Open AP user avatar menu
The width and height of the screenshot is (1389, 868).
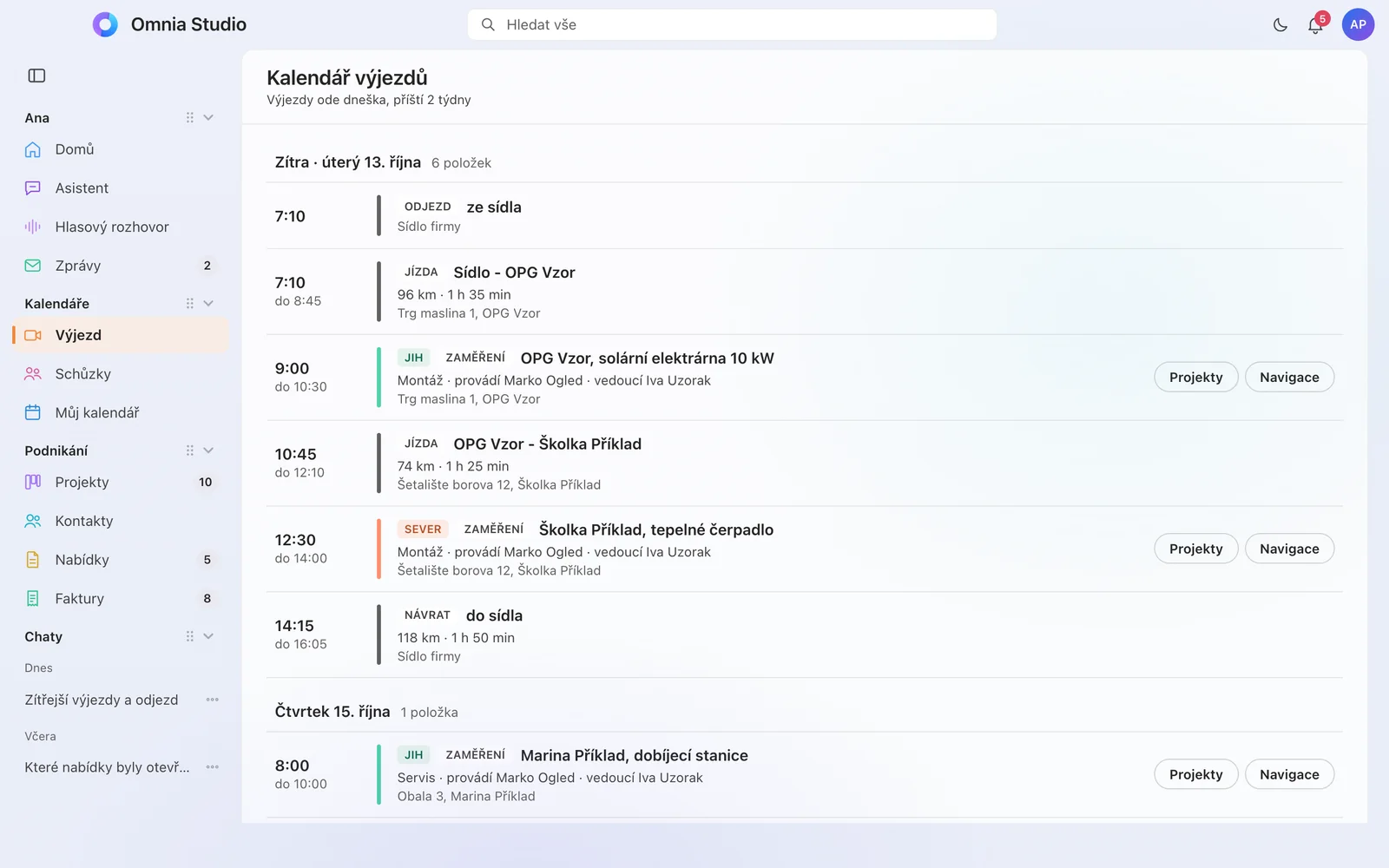pos(1358,25)
